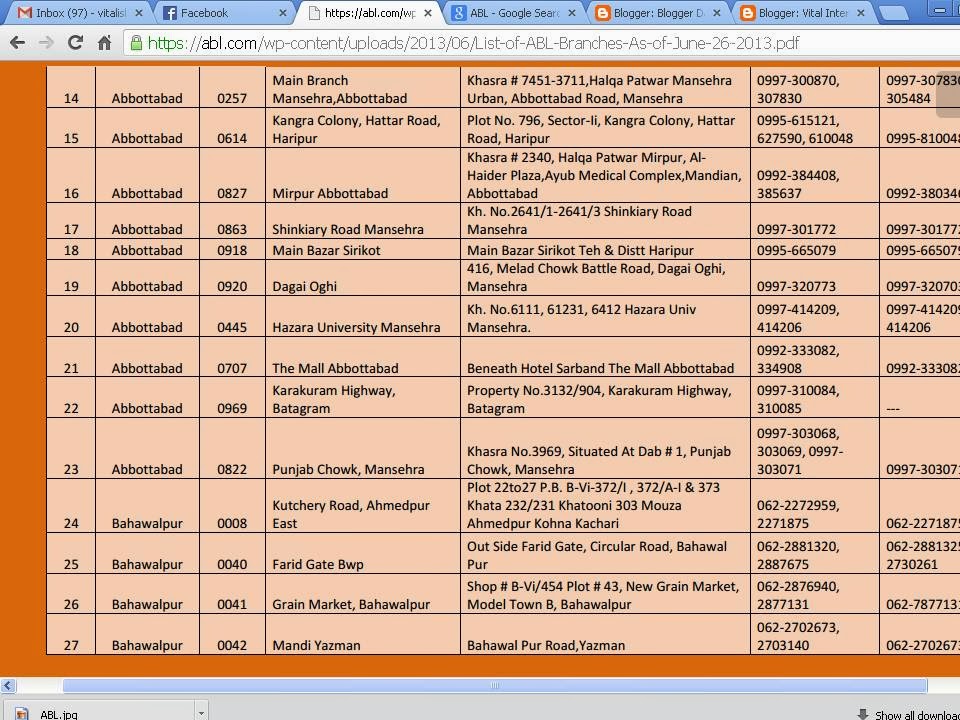The height and width of the screenshot is (720, 960).
Task: Click 'Bahawalpur' region in row 25
Action: click(147, 564)
